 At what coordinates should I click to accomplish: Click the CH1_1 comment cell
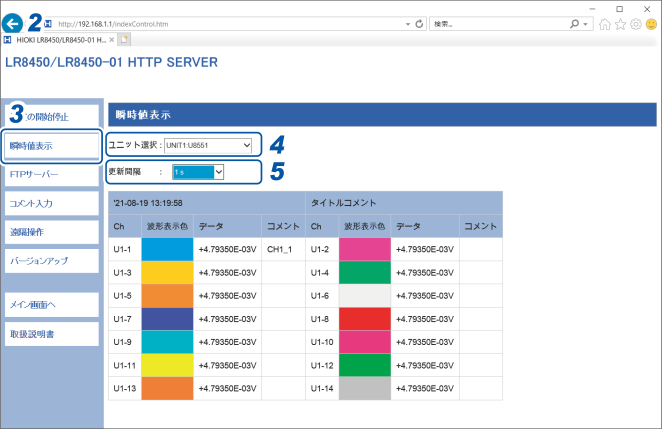[283, 249]
